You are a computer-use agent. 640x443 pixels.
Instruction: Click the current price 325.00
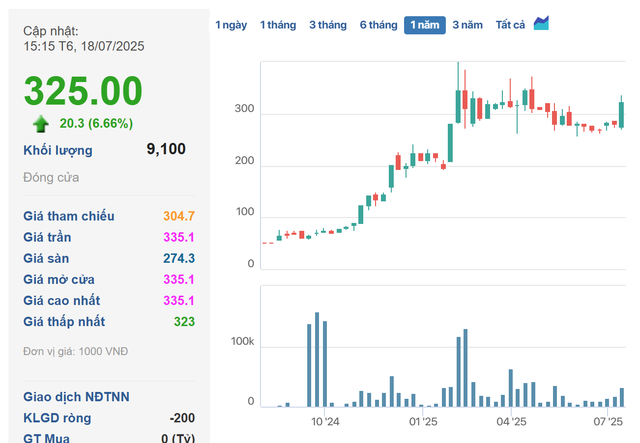tap(83, 91)
